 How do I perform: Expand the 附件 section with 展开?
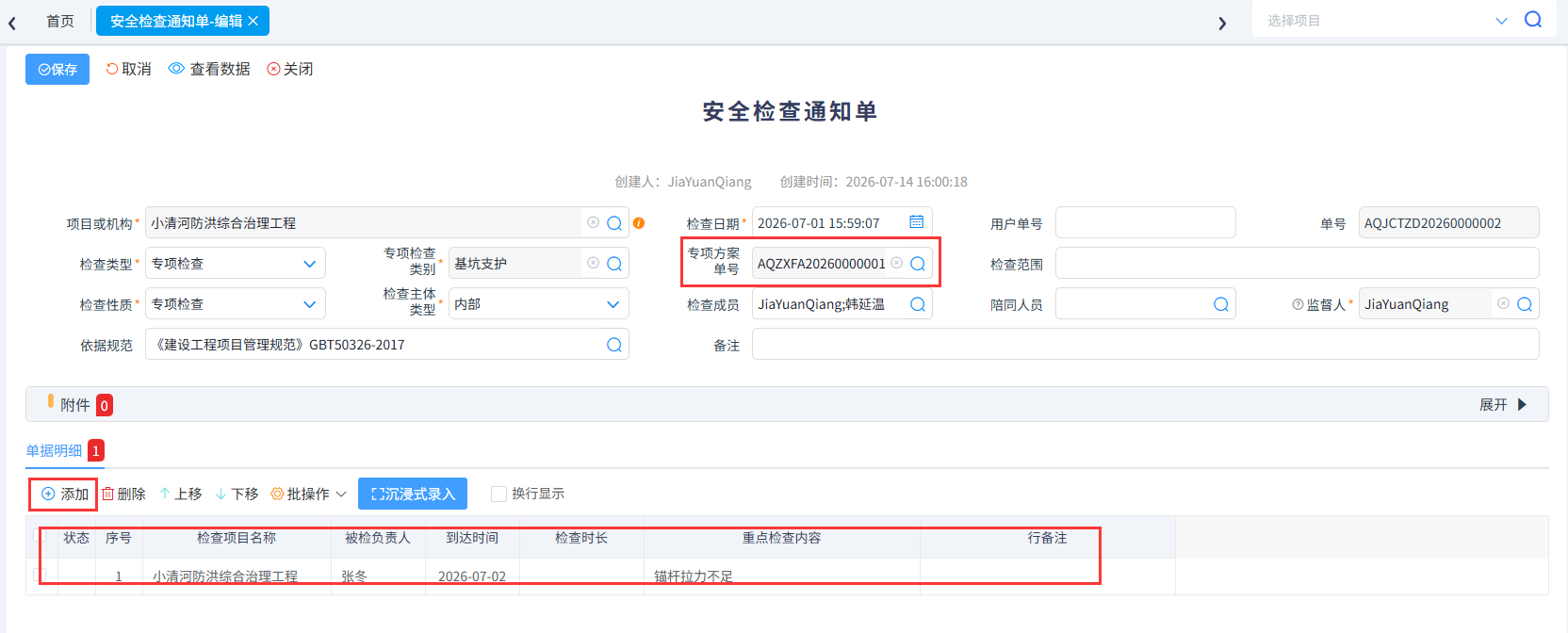(x=1503, y=405)
